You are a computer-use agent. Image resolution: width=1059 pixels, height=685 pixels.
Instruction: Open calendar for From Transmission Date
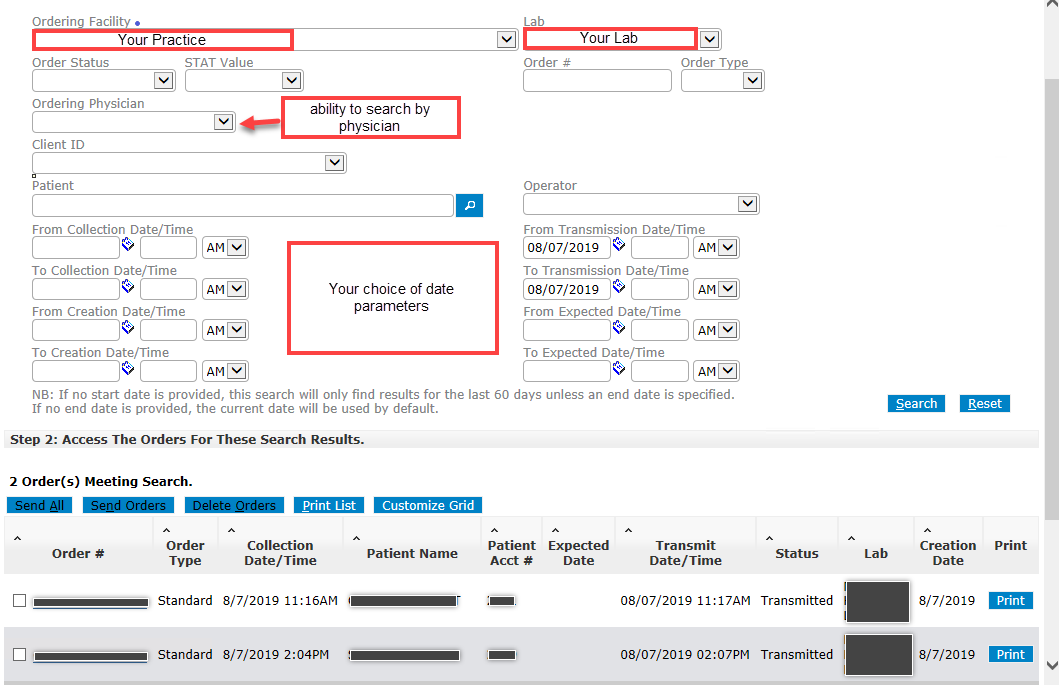point(619,245)
